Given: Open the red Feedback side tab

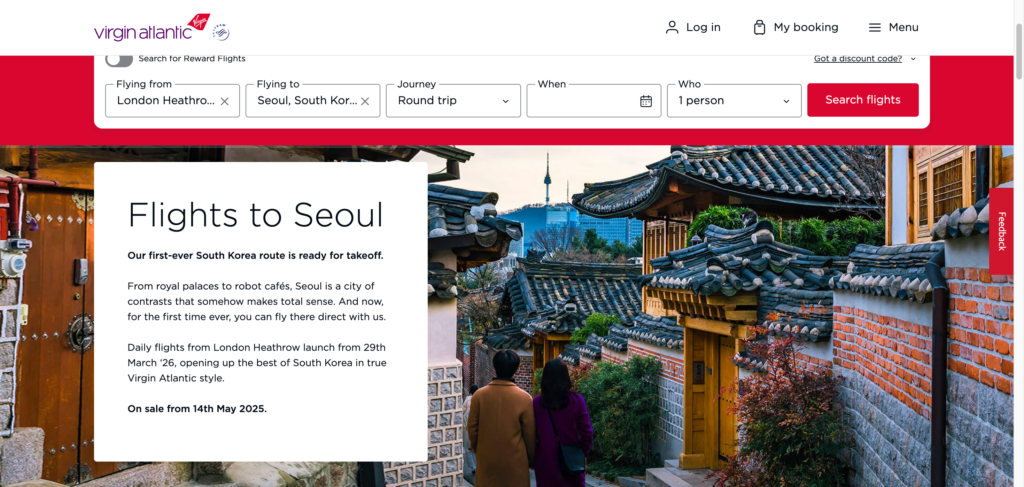Looking at the screenshot, I should click(1001, 231).
